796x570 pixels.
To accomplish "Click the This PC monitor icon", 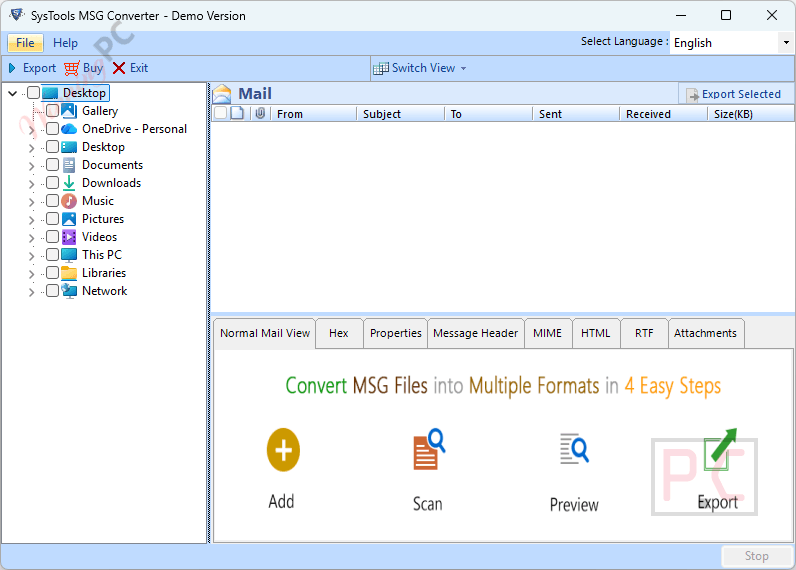I will (69, 255).
